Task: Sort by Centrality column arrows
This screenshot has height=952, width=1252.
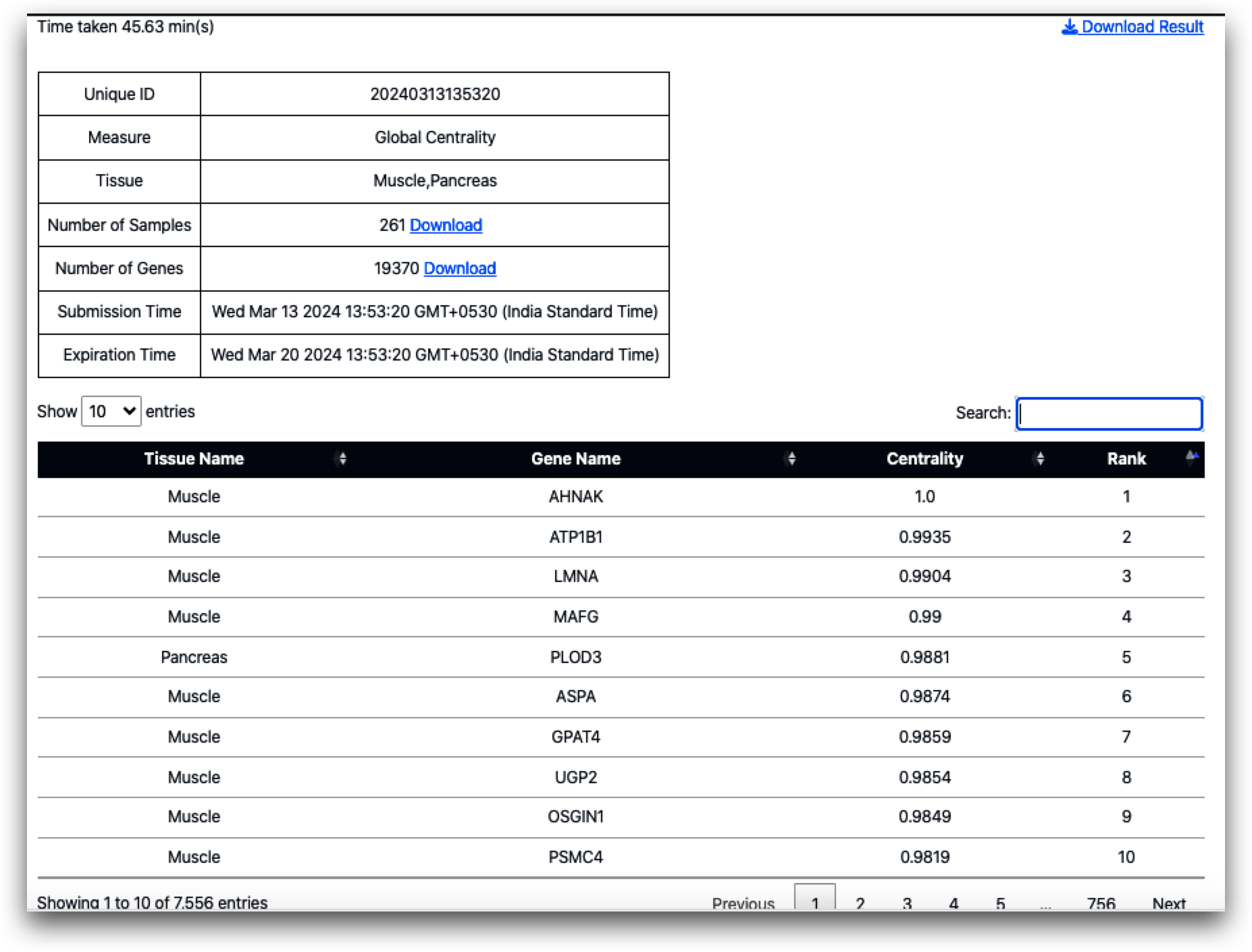Action: click(x=1040, y=459)
